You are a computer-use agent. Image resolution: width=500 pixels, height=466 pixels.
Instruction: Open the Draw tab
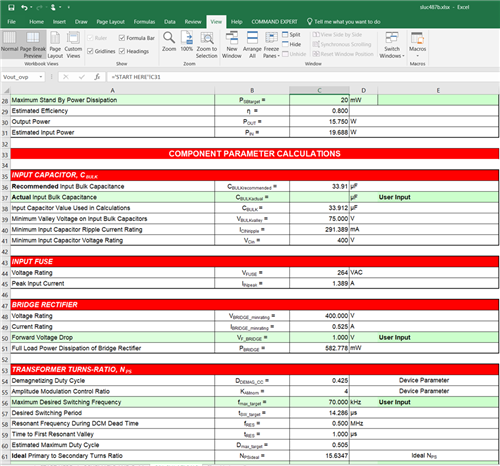coord(81,22)
